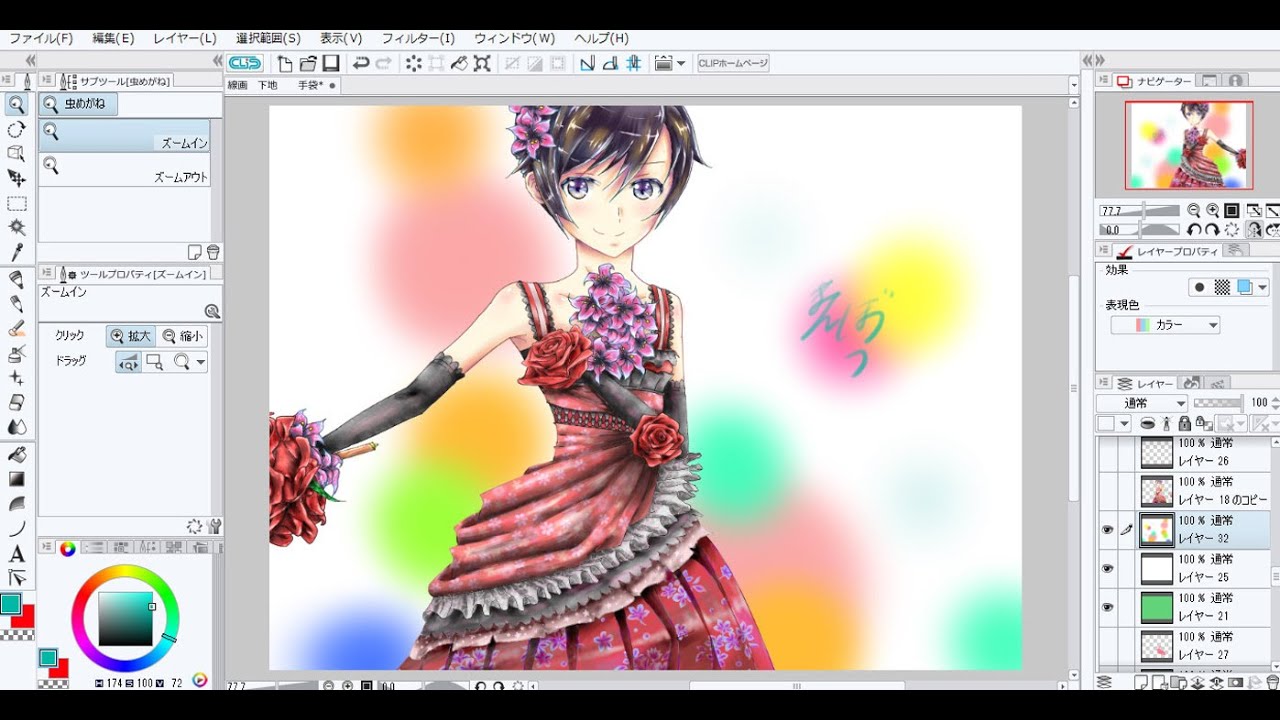Toggle Snap to special ruler
This screenshot has width=1280, height=720.
pos(610,63)
